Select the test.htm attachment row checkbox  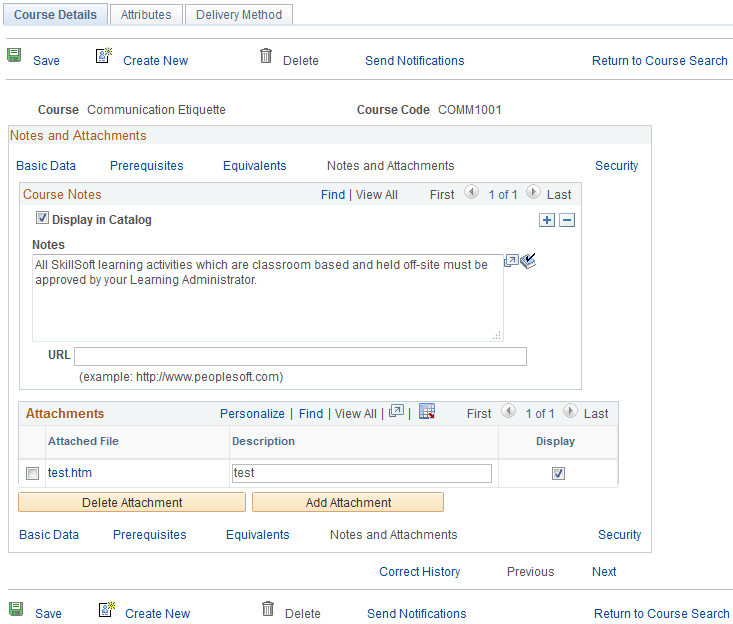pos(33,473)
